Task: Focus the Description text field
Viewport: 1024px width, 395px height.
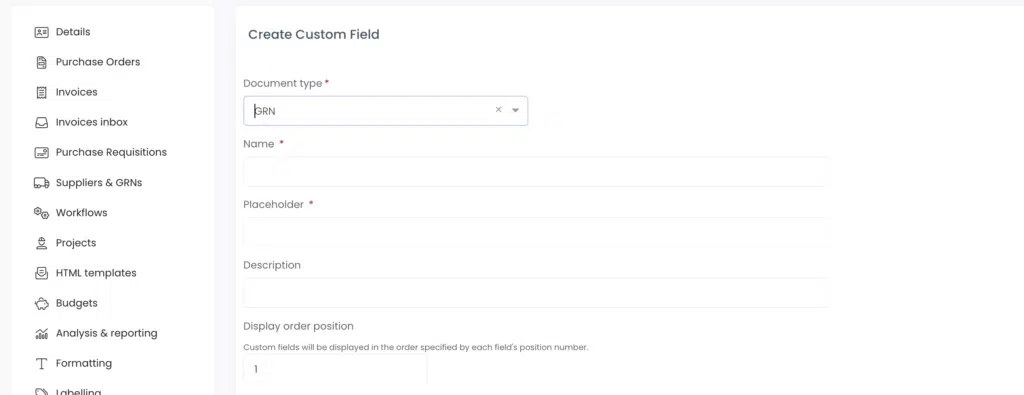Action: click(x=536, y=292)
